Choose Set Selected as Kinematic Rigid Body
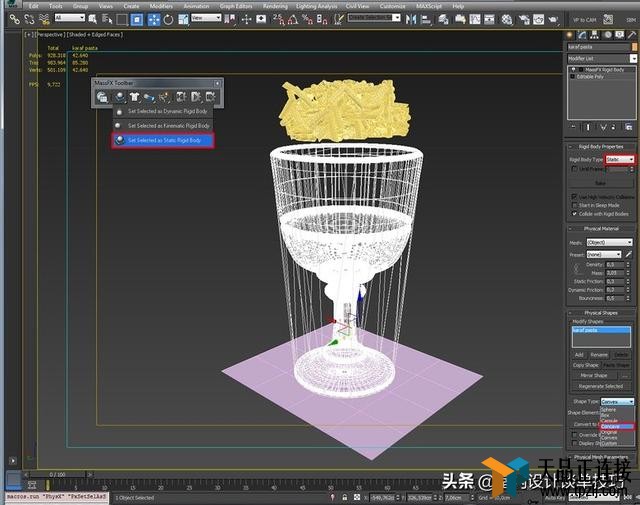The height and width of the screenshot is (505, 640). point(163,126)
